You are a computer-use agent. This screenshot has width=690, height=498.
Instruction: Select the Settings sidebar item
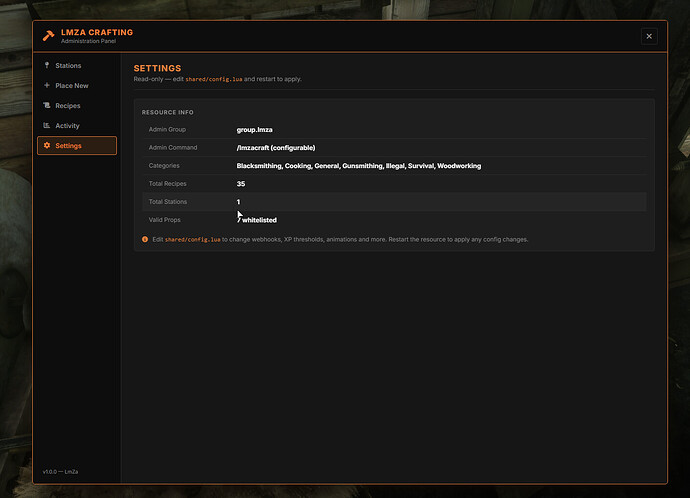[77, 146]
